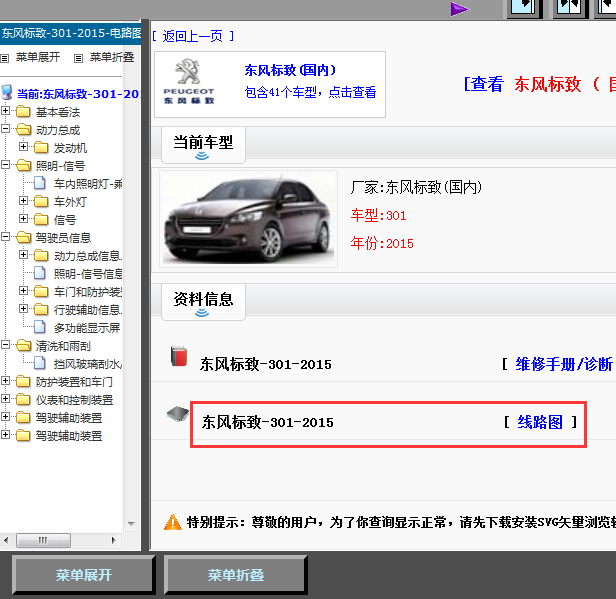Expand the 车外灯 tree node
Viewport: 616px width, 599px height.
click(x=23, y=201)
